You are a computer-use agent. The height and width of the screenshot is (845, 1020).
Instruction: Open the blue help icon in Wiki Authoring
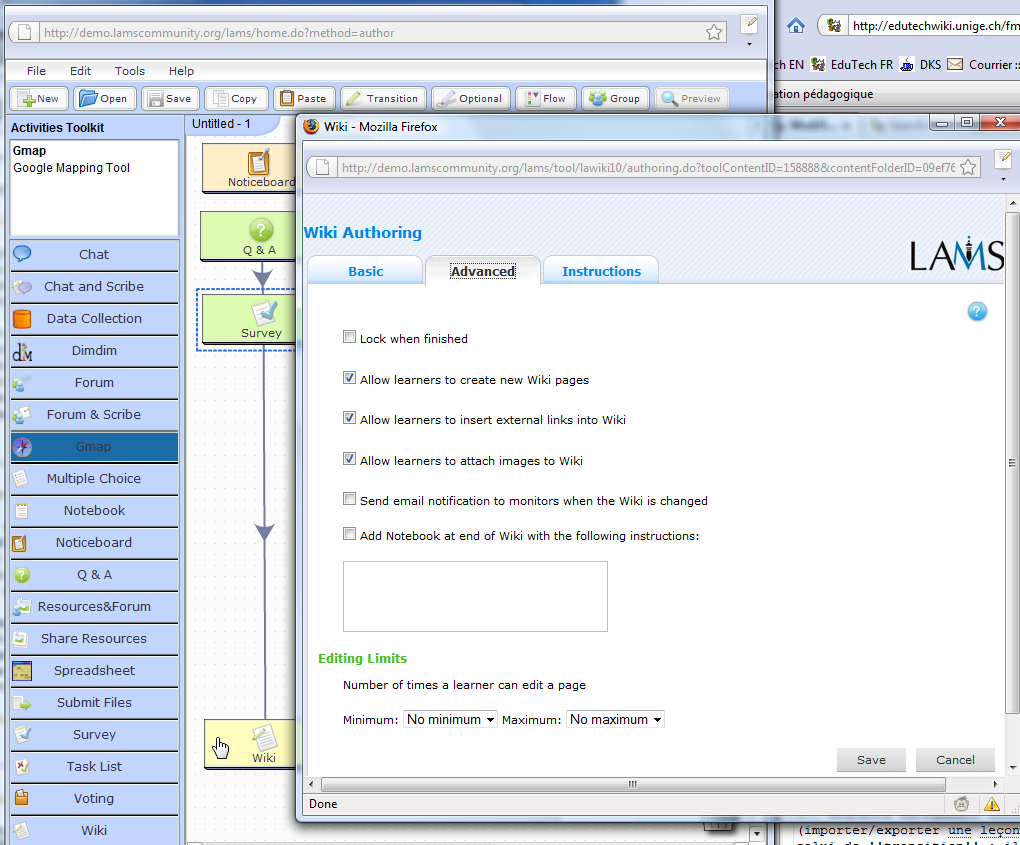click(x=977, y=312)
